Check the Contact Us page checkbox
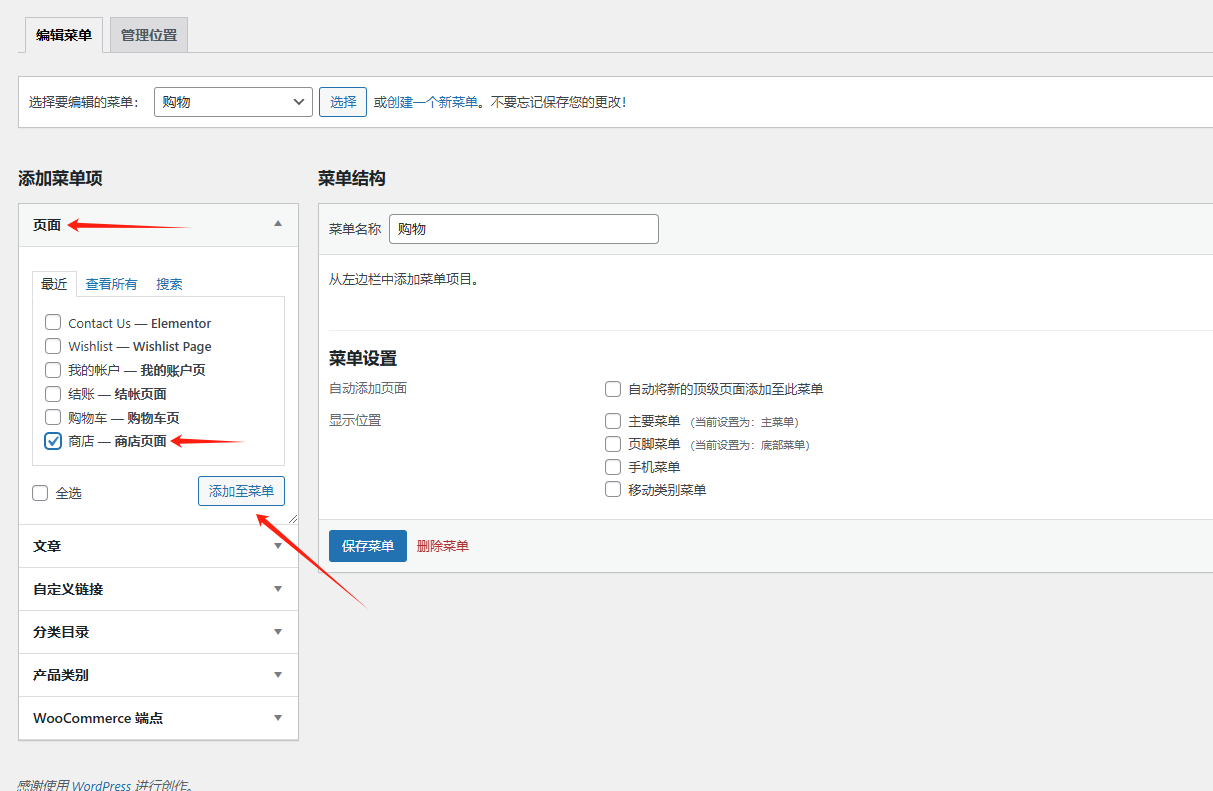This screenshot has width=1213, height=791. click(x=53, y=322)
